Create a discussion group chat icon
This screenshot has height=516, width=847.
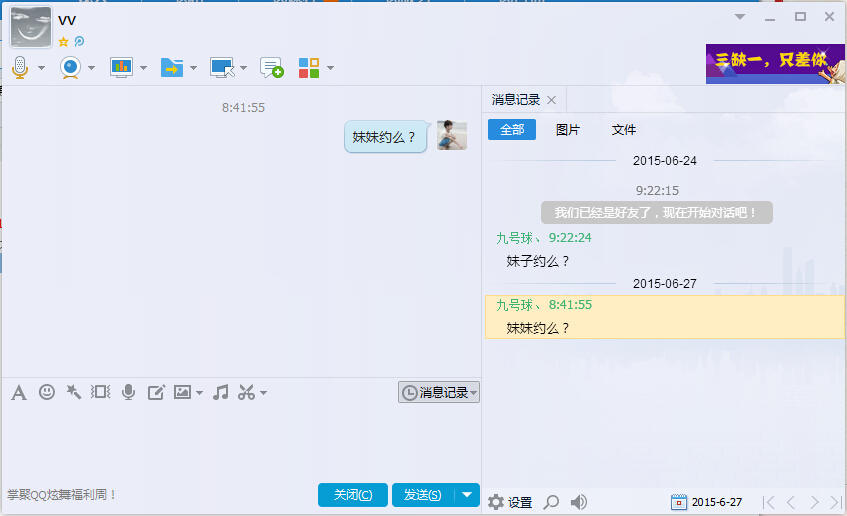click(x=271, y=68)
